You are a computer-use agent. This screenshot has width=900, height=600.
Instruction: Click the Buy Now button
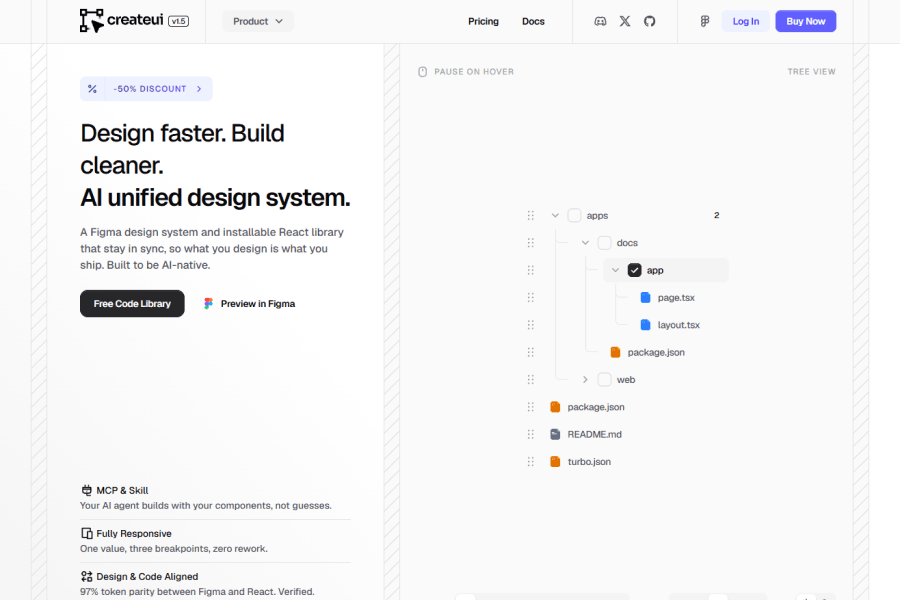click(x=806, y=21)
